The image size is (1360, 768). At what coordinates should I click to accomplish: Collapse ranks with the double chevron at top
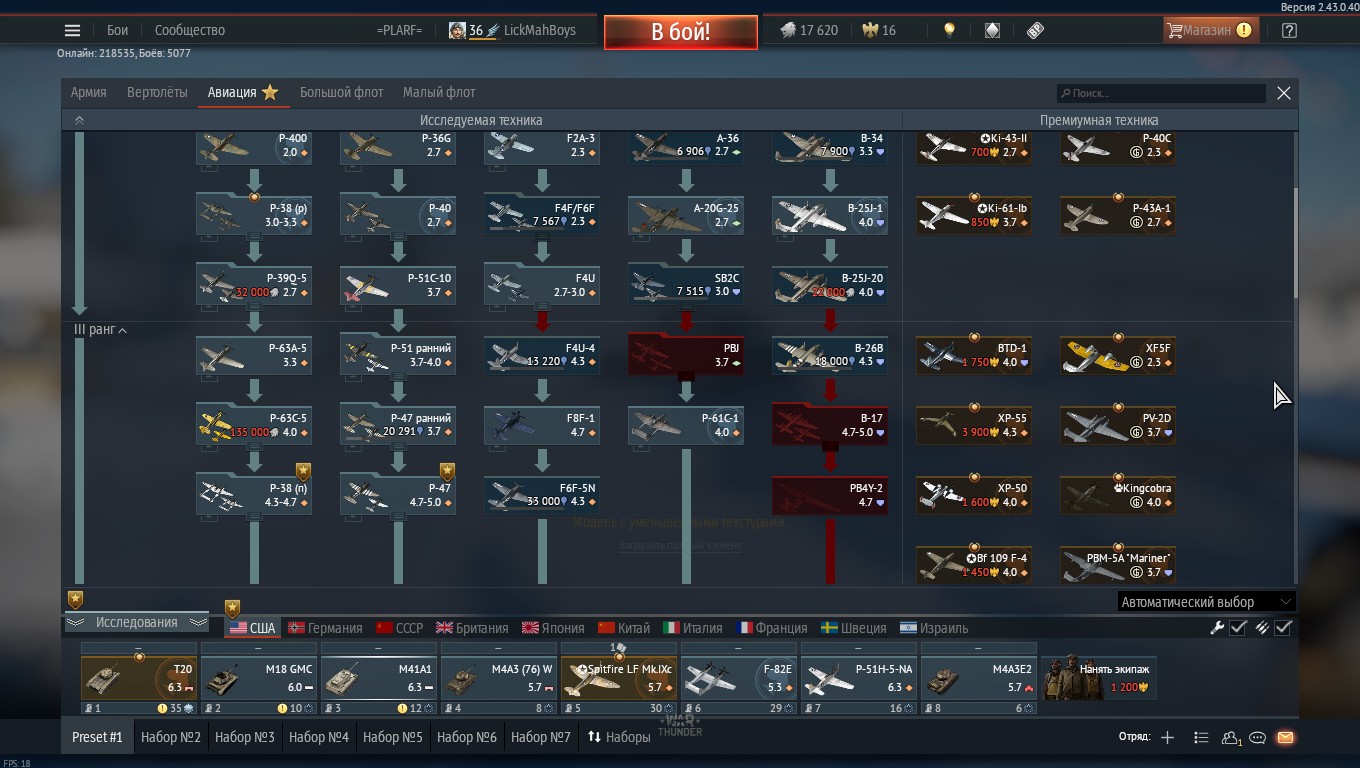pos(79,120)
